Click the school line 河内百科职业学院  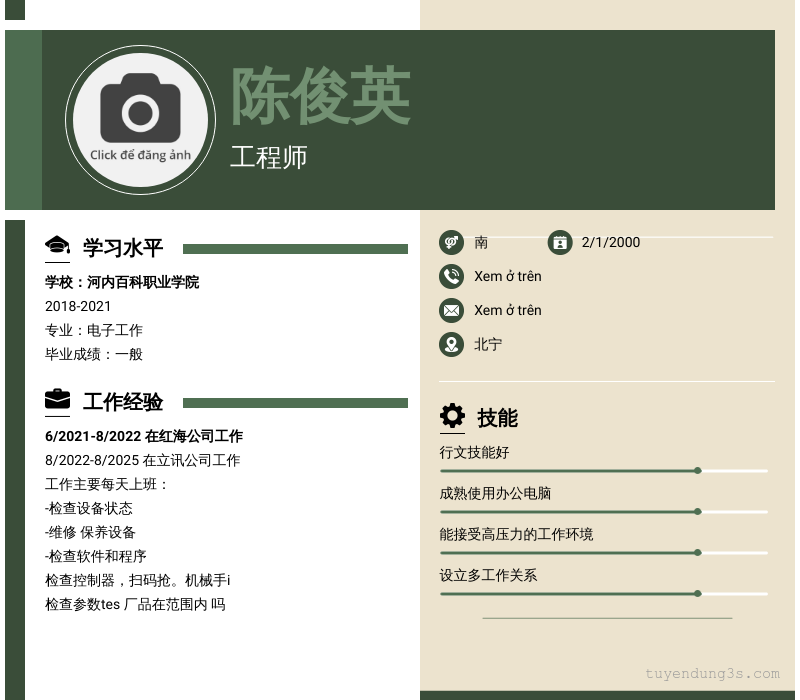[122, 282]
